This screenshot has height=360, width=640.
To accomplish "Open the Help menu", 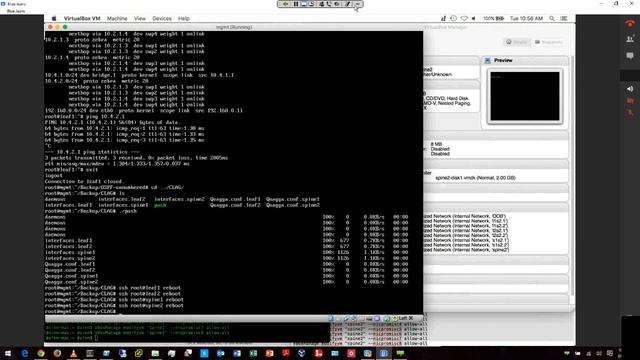I will point(184,18).
